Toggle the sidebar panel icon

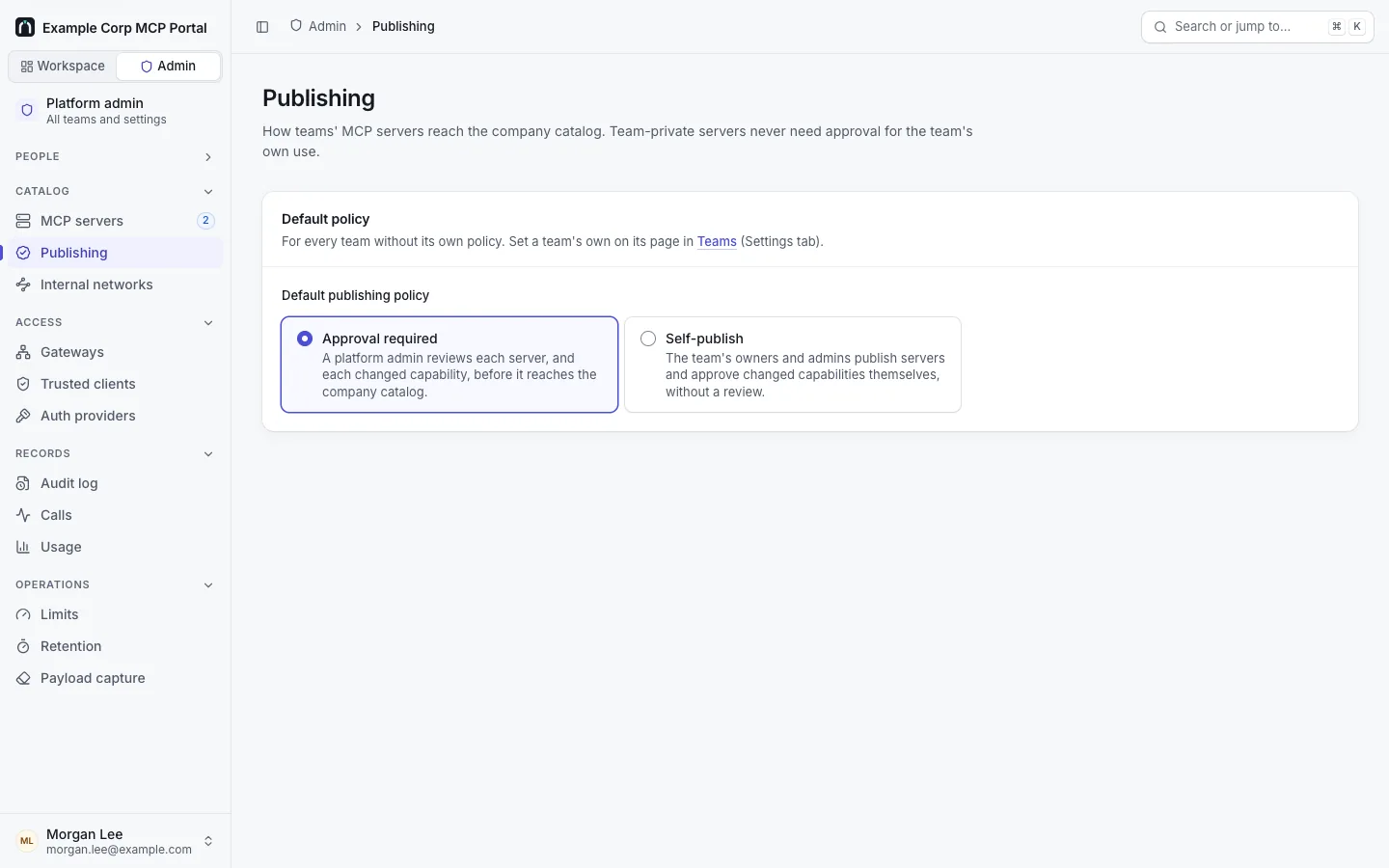[x=262, y=27]
